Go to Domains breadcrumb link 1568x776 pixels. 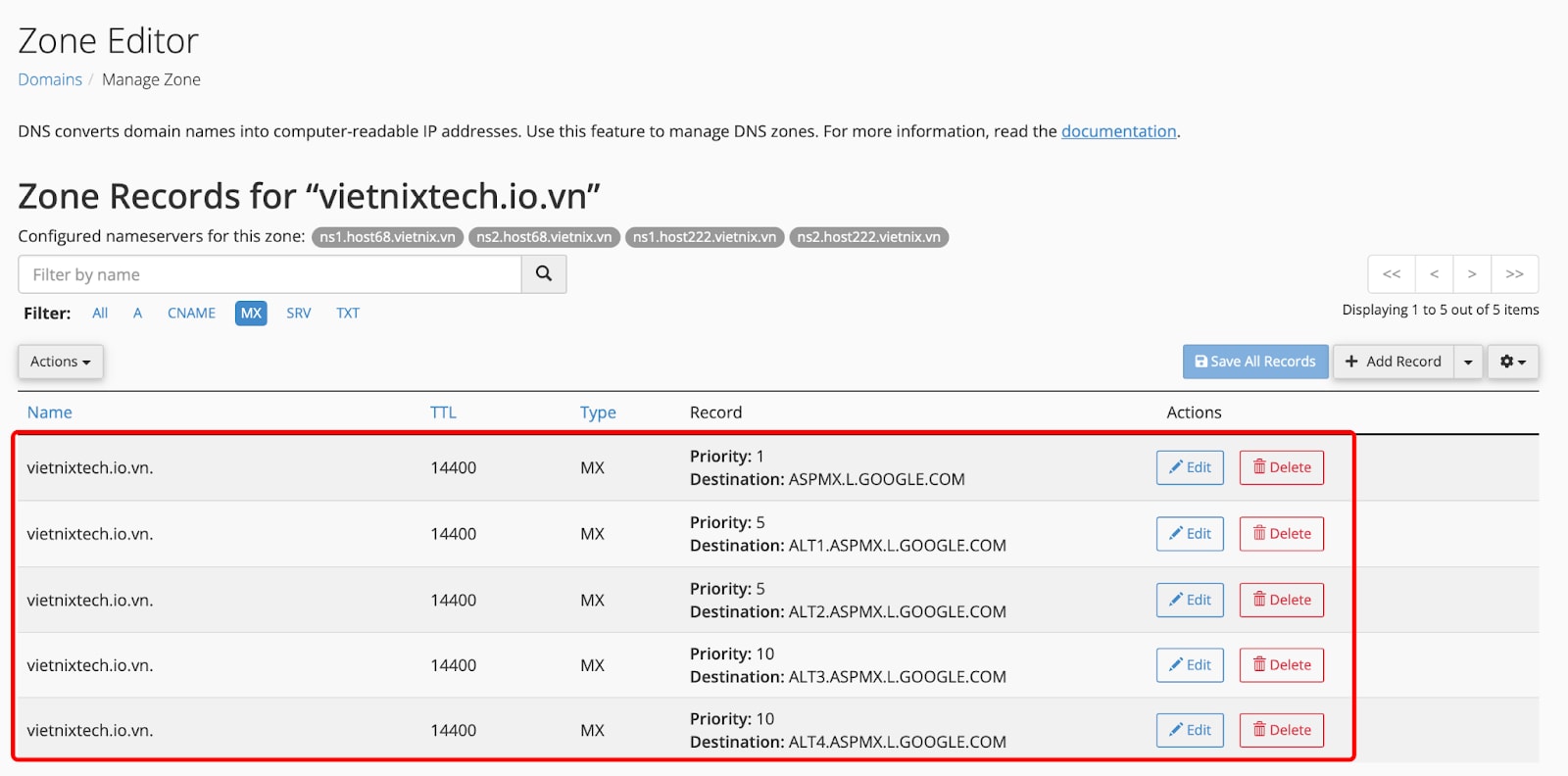tap(50, 79)
